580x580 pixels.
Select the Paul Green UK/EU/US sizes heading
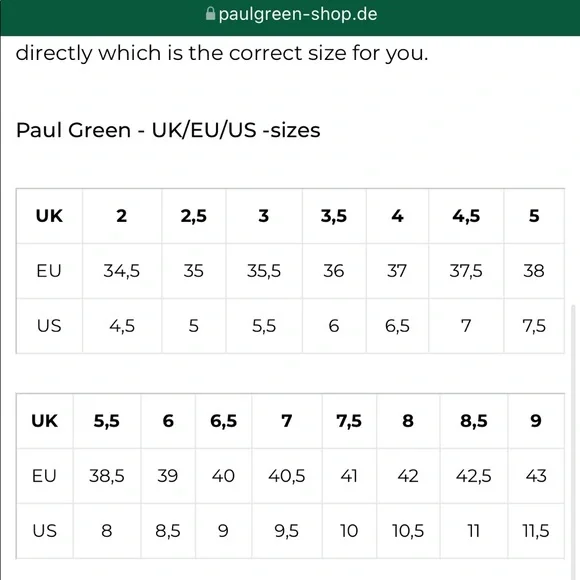click(x=168, y=130)
